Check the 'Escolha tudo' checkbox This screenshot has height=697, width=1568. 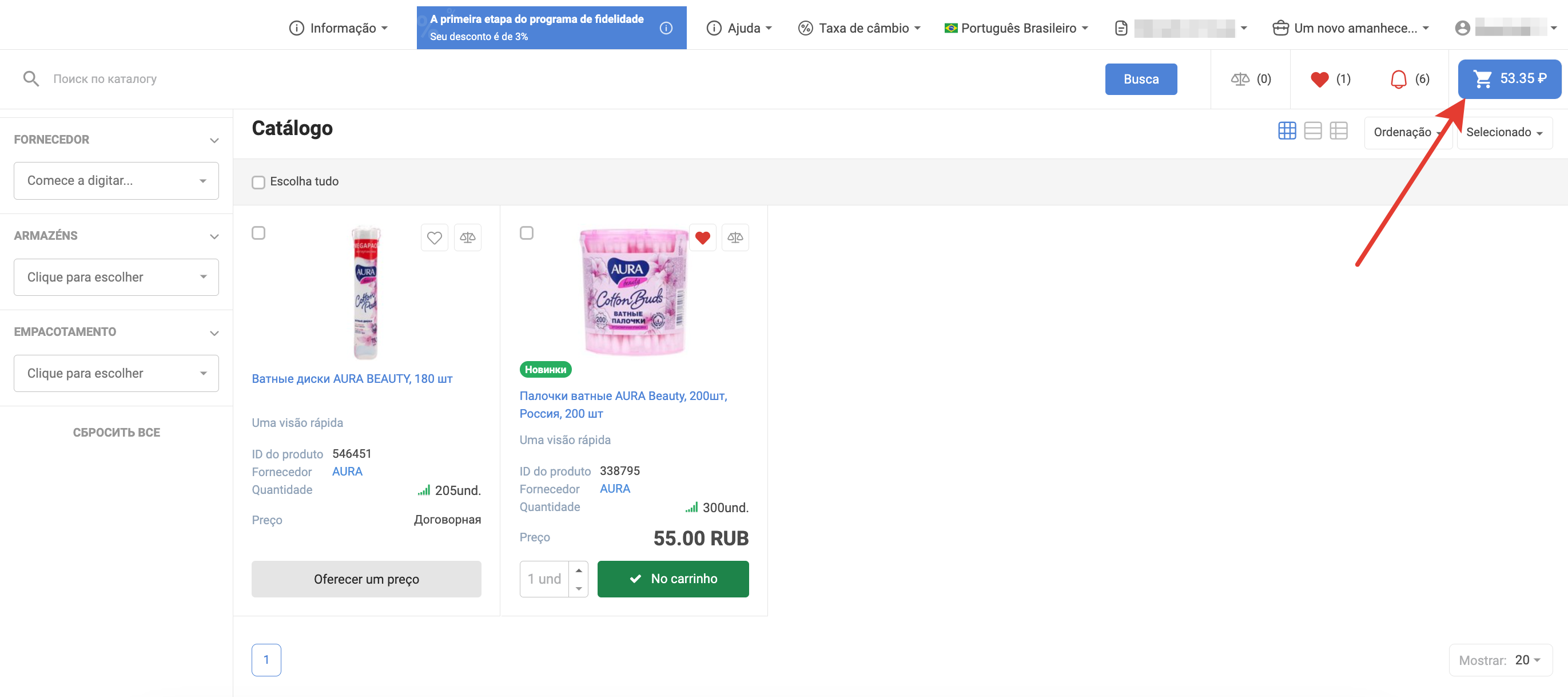258,182
